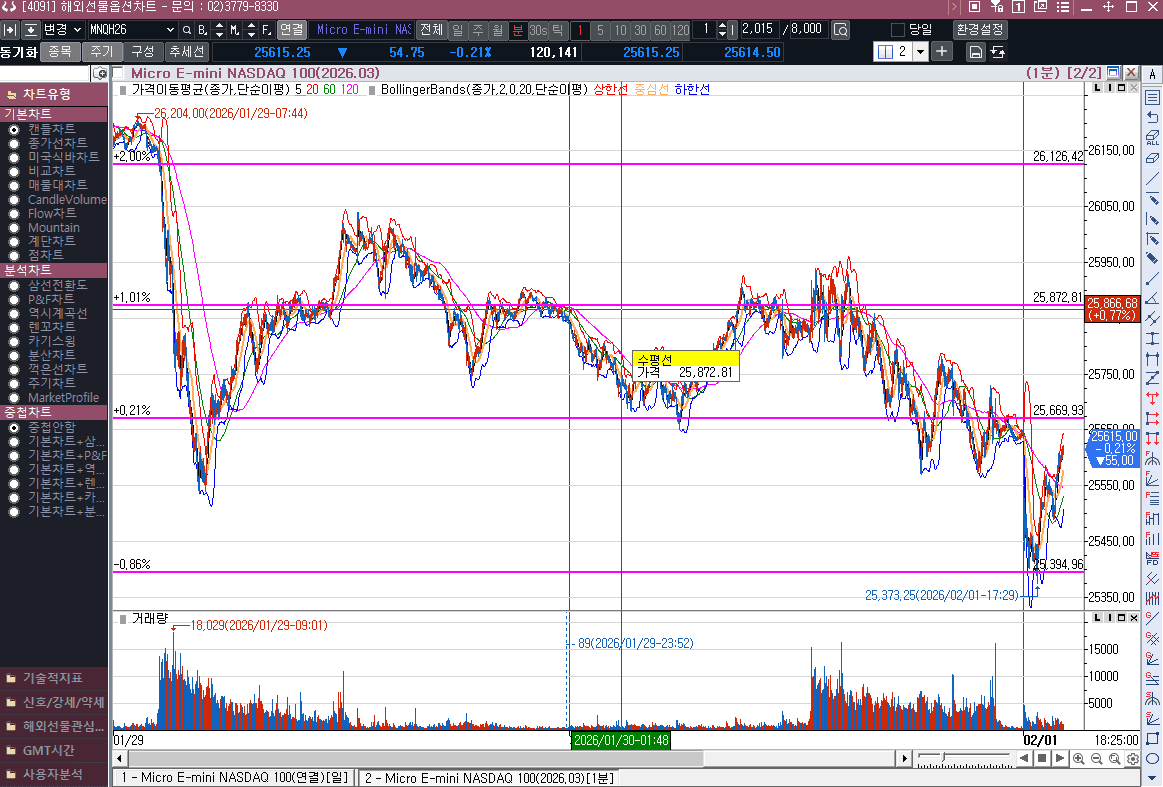
Task: Expand the 기술적지표 folder
Action: click(x=54, y=678)
